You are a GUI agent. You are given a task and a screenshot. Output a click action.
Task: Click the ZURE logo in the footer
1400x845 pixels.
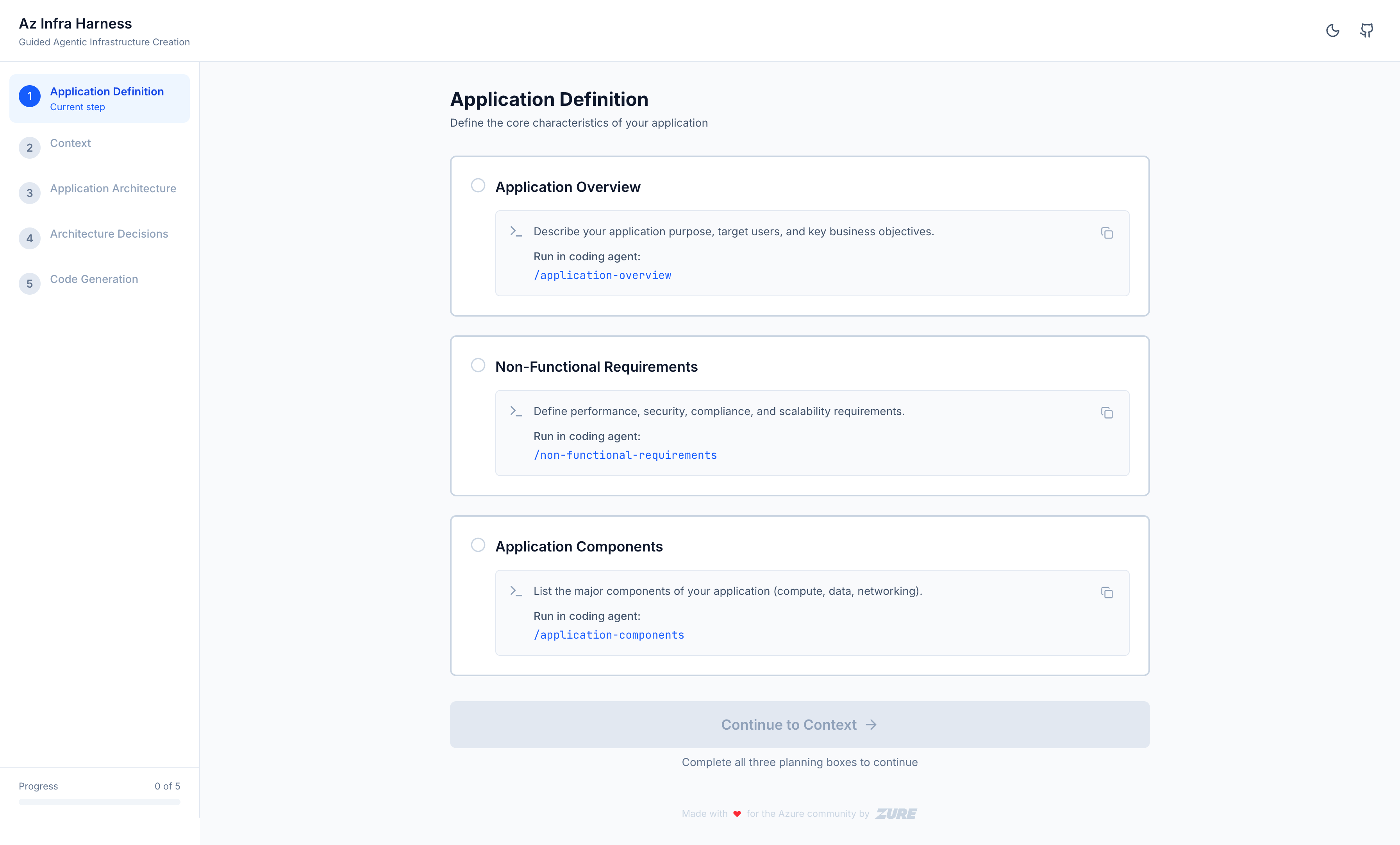point(896,813)
